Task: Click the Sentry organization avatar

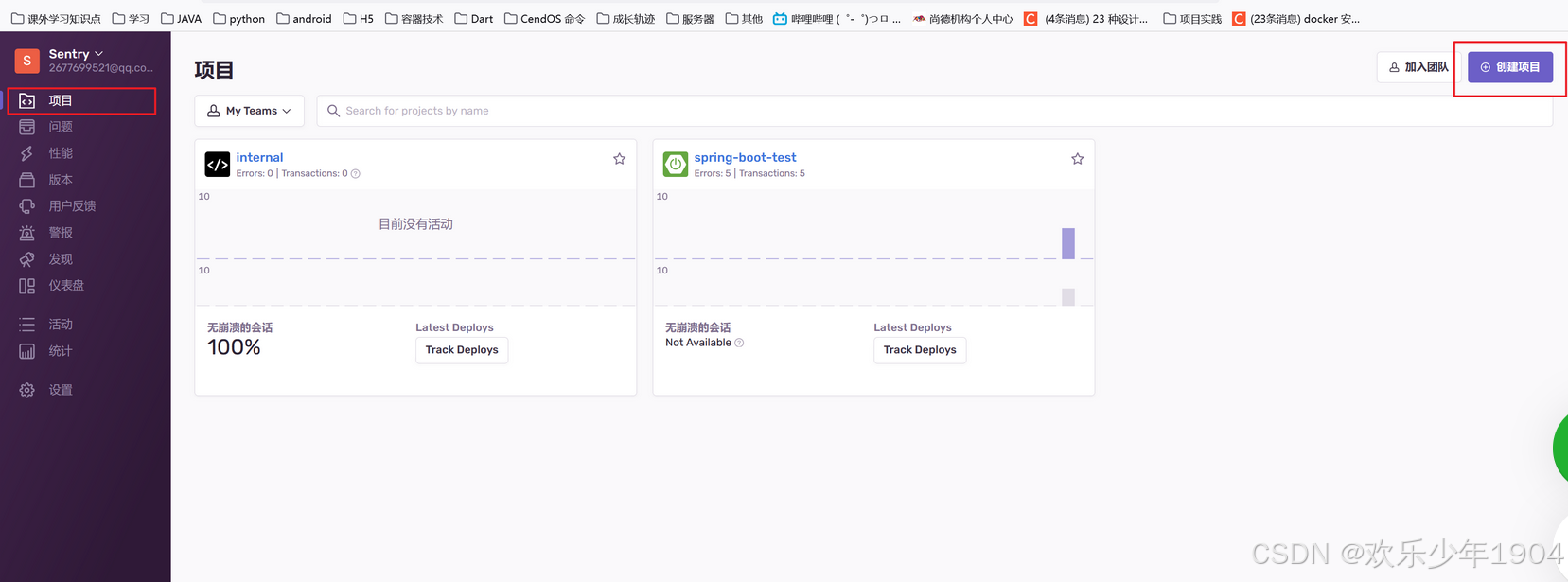Action: (27, 61)
